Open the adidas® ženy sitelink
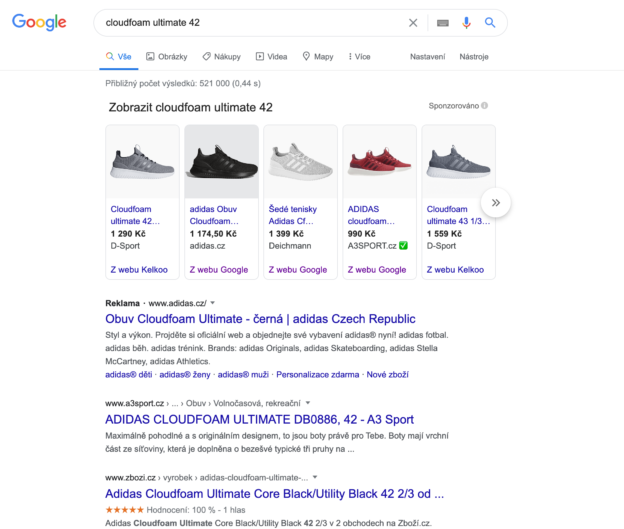 tap(185, 375)
